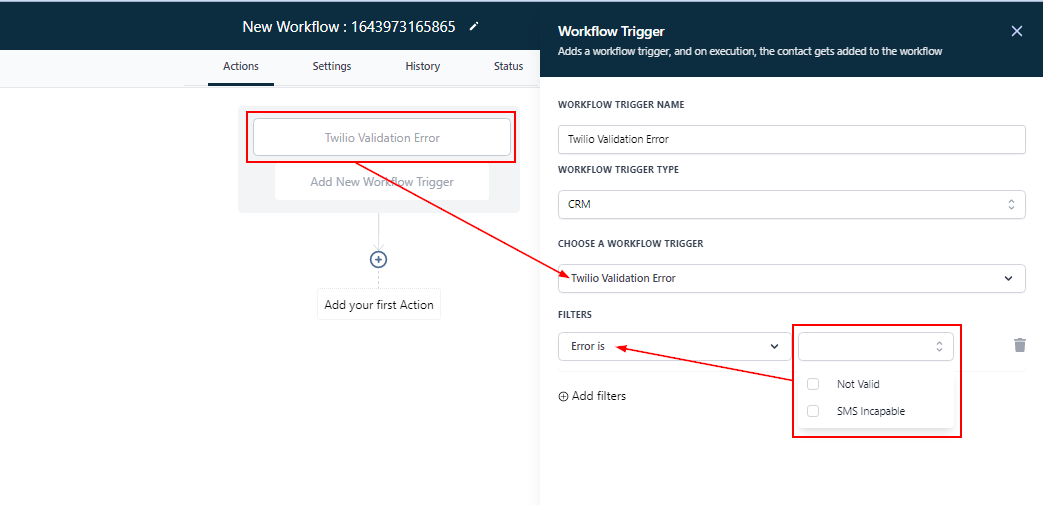Click Add filters
Image resolution: width=1043 pixels, height=505 pixels.
click(592, 396)
